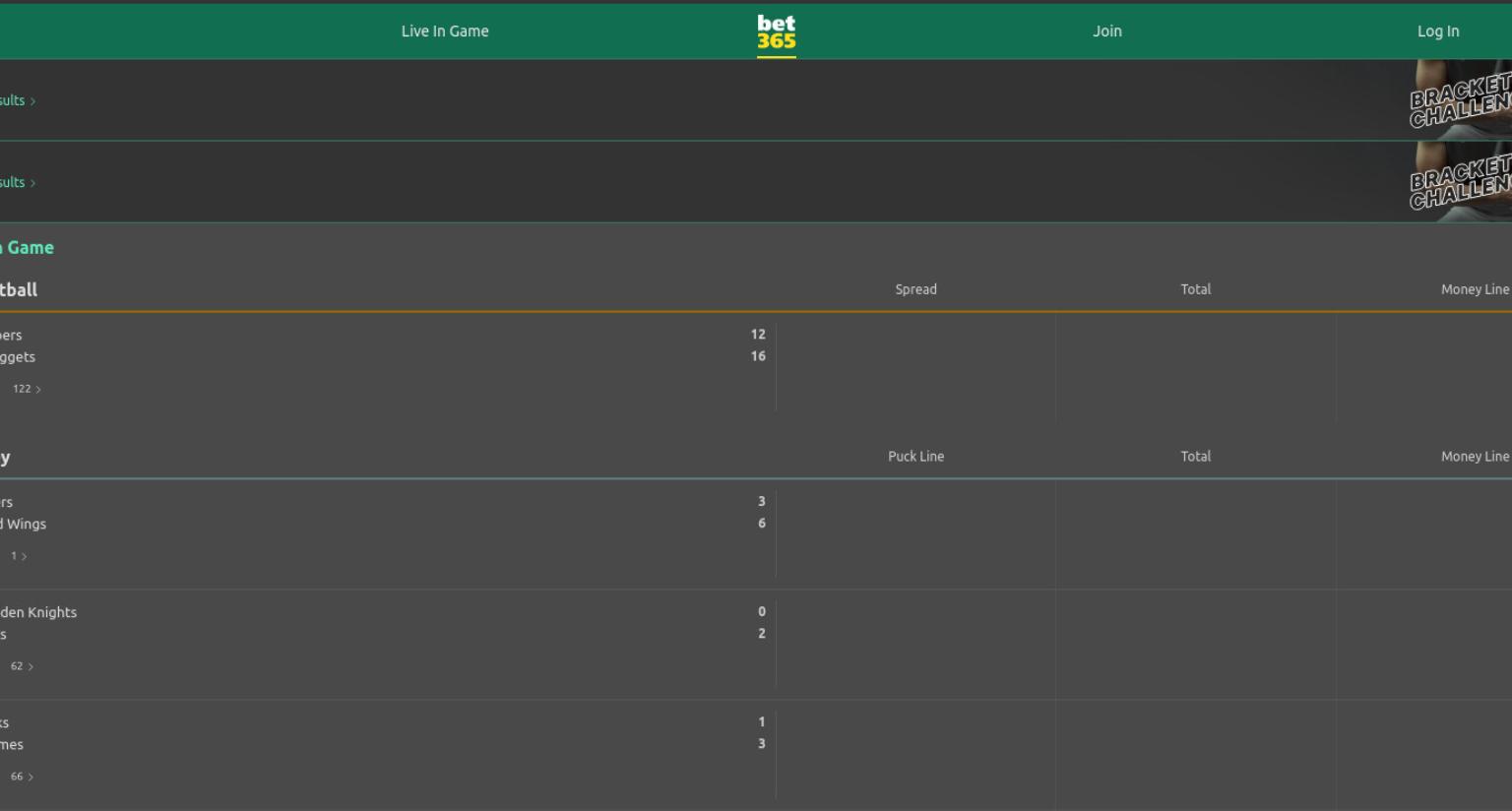
Task: Open the upper results link with chevron
Action: pos(18,100)
